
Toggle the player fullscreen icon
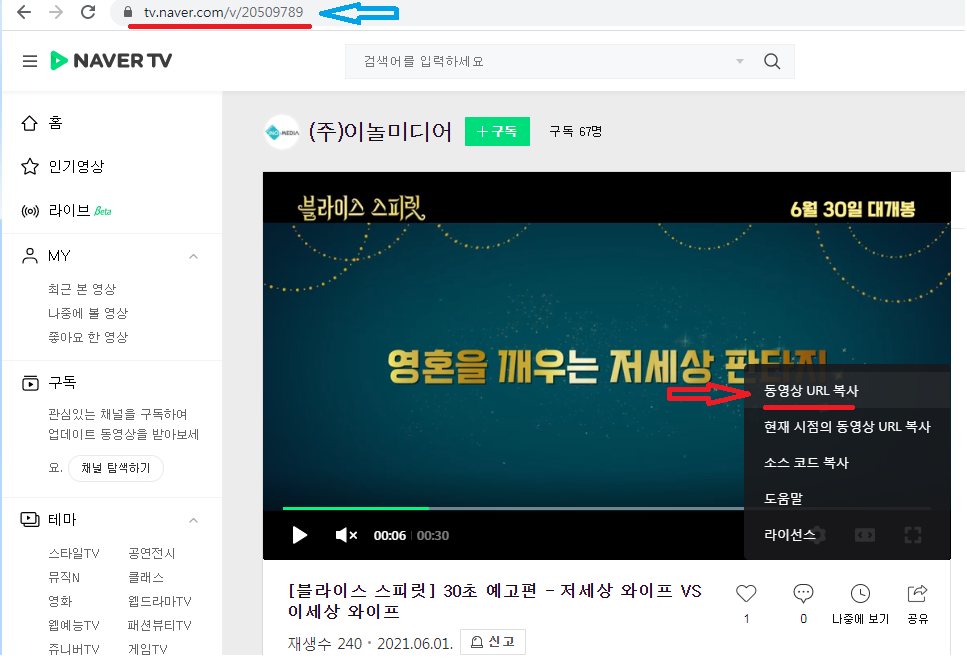click(x=913, y=535)
